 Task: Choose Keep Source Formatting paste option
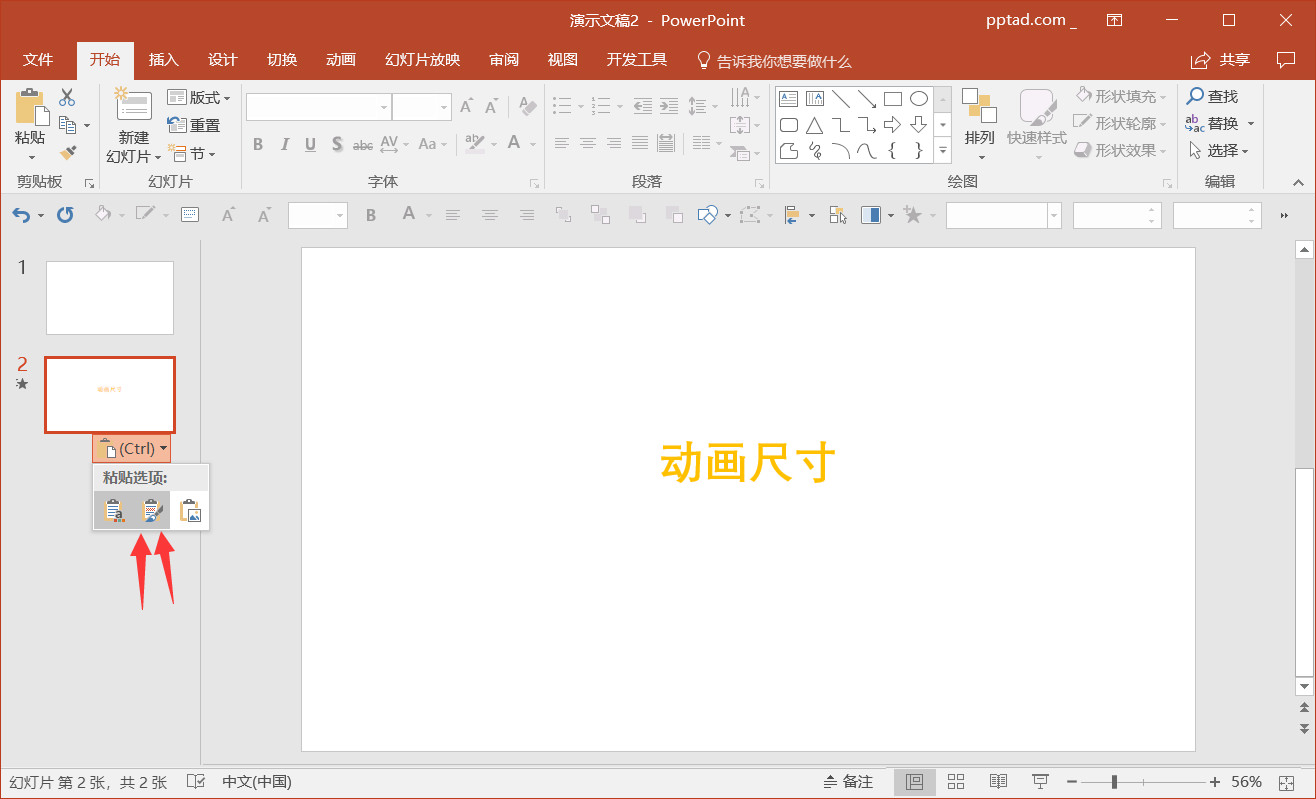pos(151,511)
